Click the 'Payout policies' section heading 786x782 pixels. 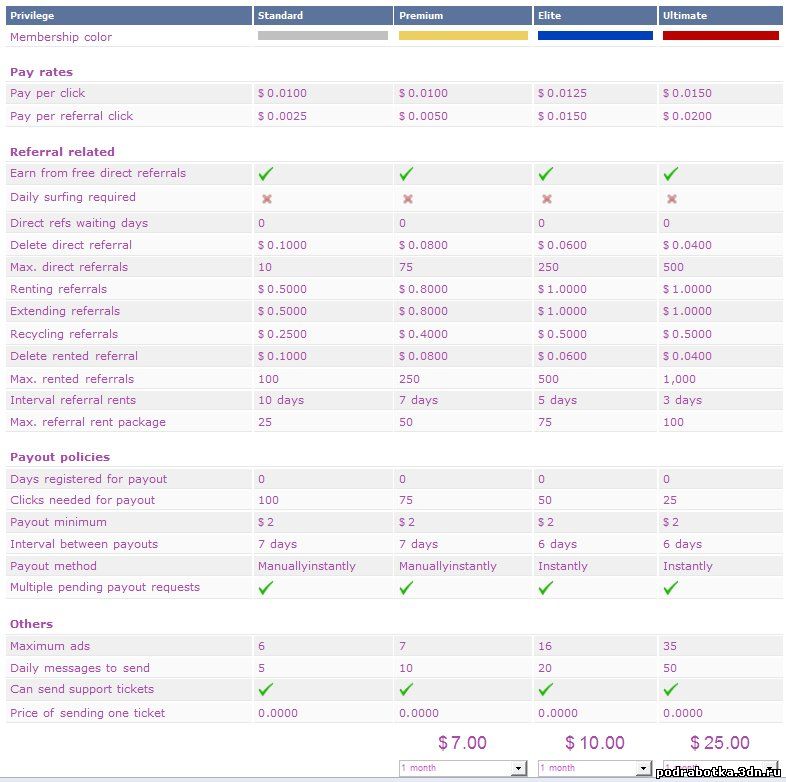(60, 457)
